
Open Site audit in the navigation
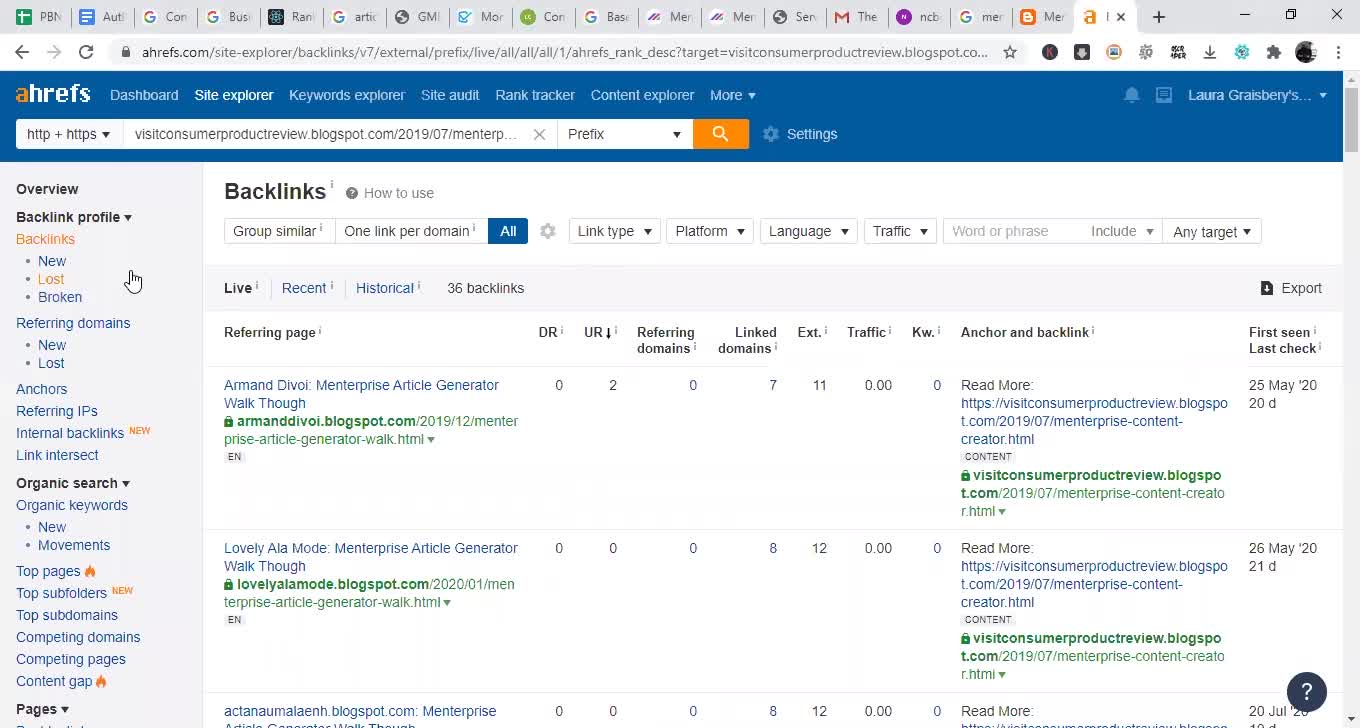pyautogui.click(x=450, y=95)
